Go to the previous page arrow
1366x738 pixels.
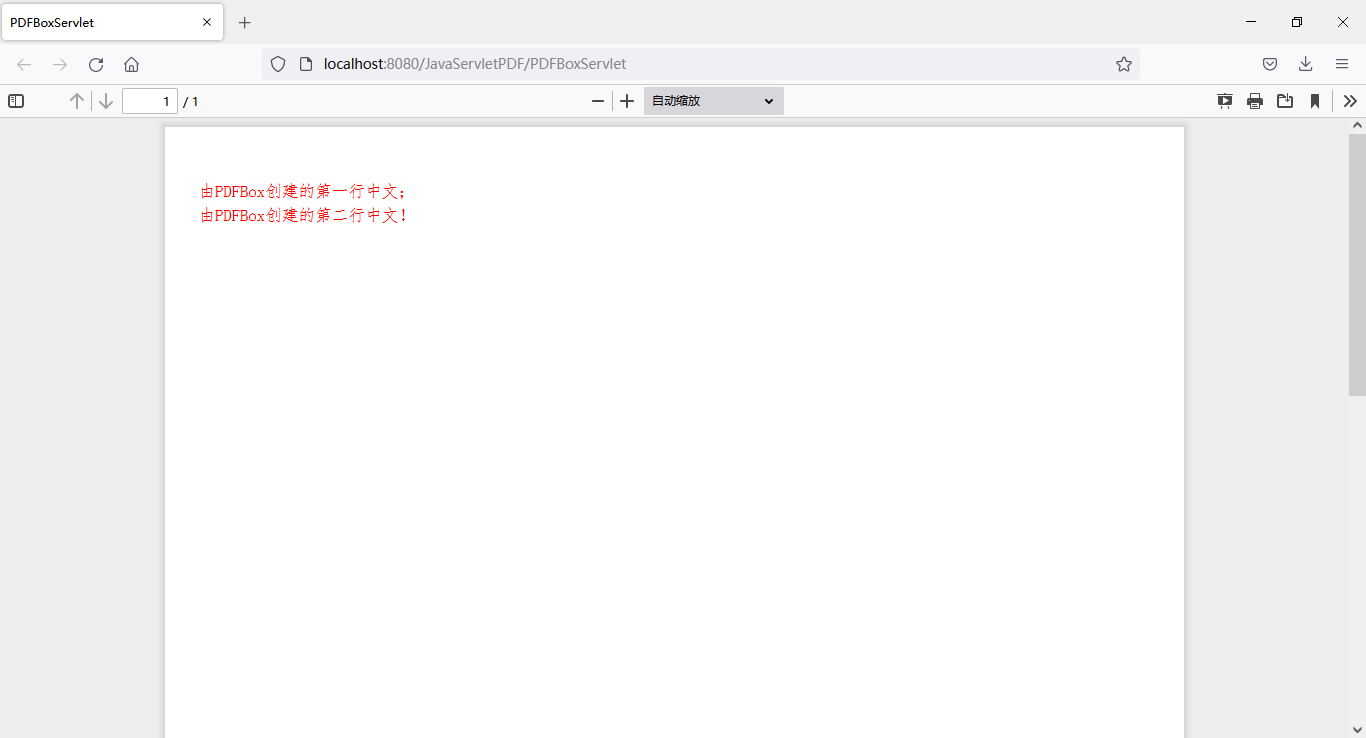pyautogui.click(x=76, y=100)
